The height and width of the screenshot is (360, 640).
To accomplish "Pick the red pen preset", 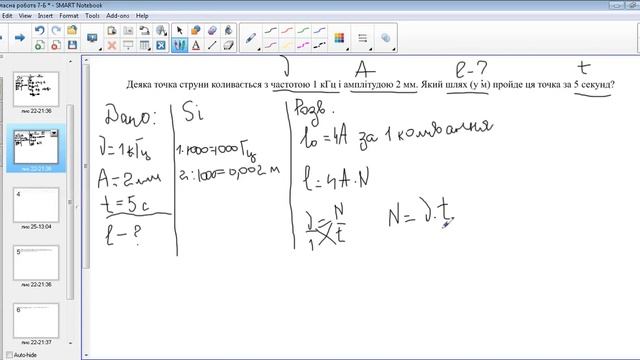I will (x=287, y=31).
